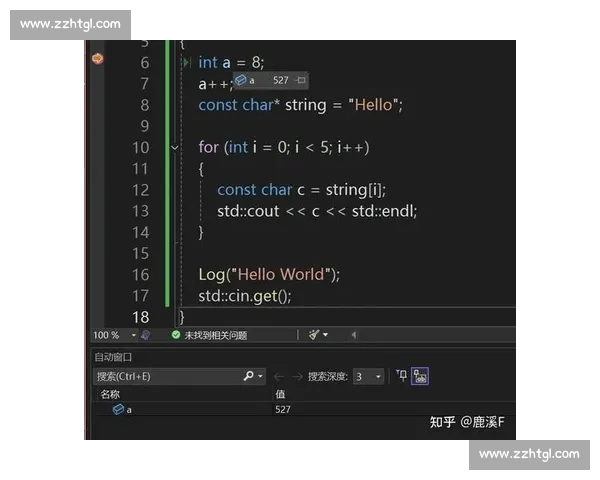Click line number 18 in the gutter
Screen dimensions: 600x480
[141, 317]
